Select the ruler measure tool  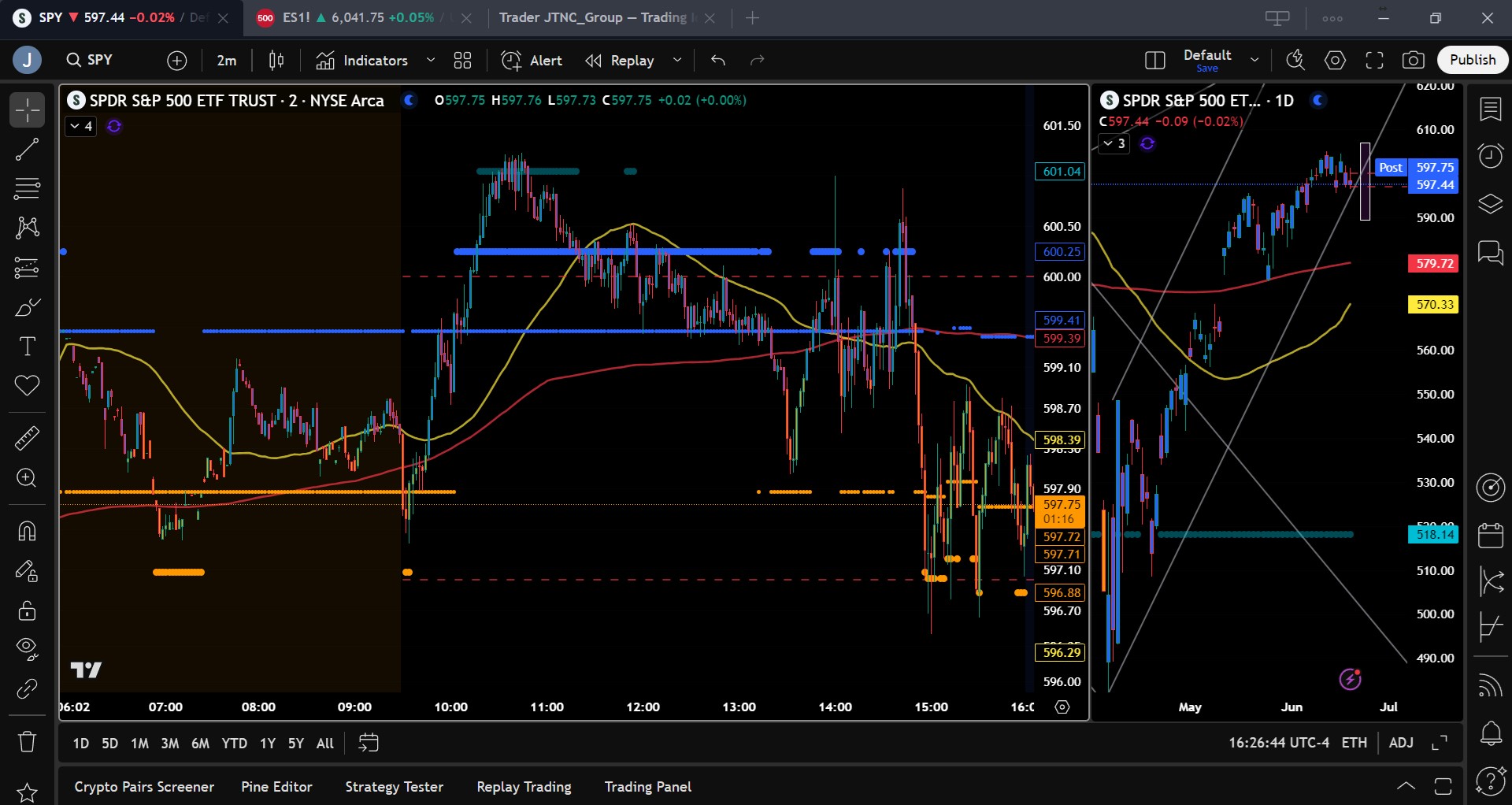click(x=27, y=438)
